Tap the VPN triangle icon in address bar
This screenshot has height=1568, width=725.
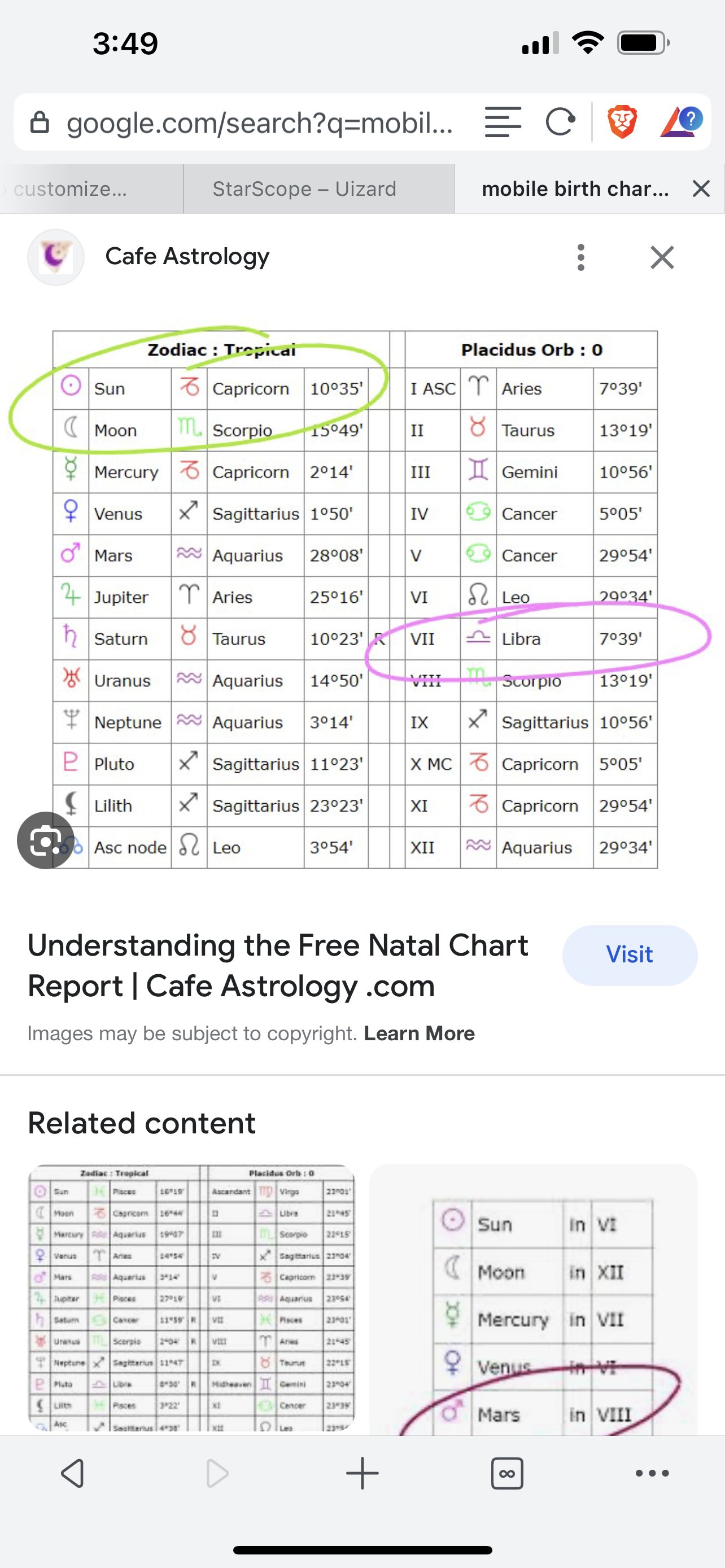point(680,122)
